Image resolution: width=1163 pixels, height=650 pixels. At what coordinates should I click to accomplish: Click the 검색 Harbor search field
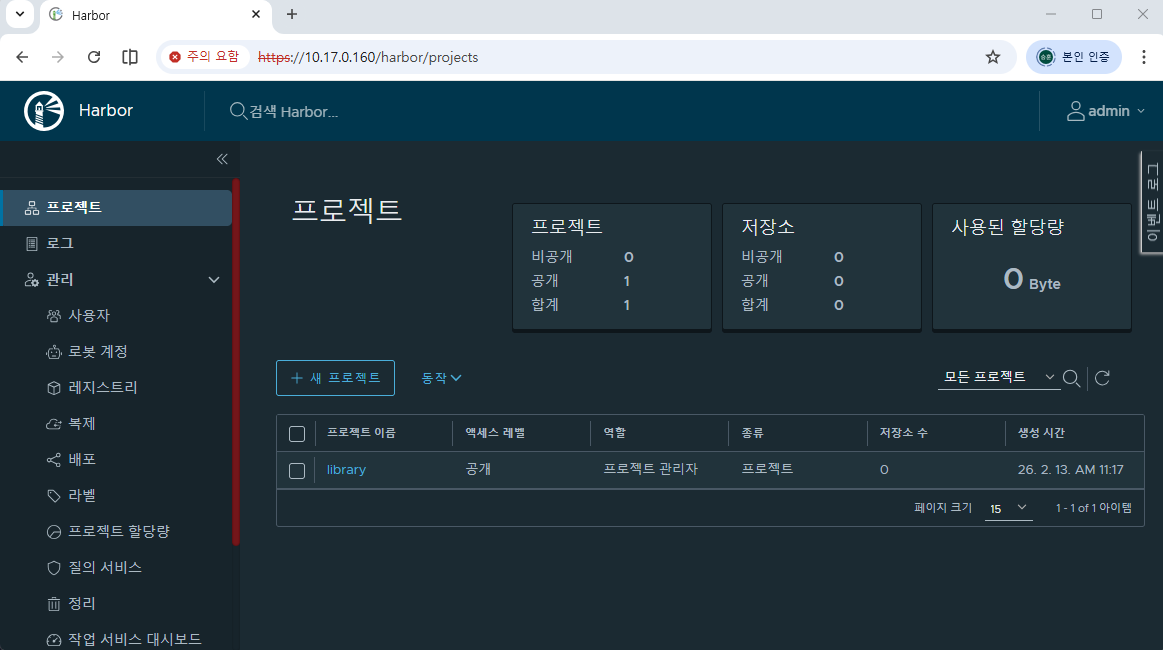coord(294,111)
